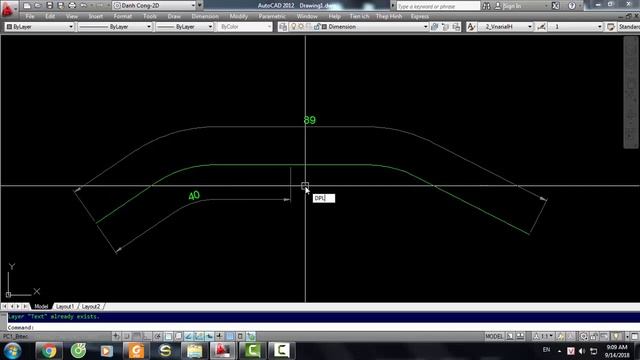Screen dimensions: 640x360
Task: Click the MODEL space button in status bar
Action: 494,336
